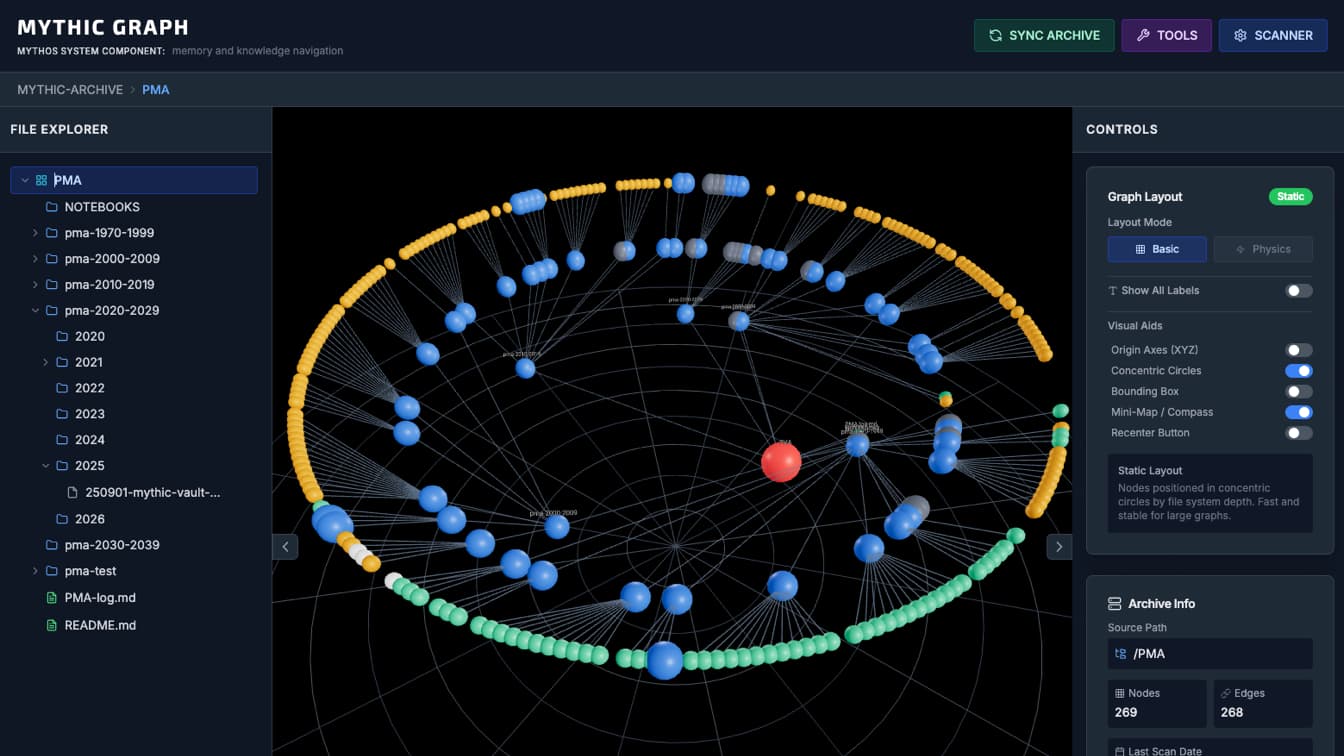
Task: Click the pma-2010-2019 folder icon
Action: tap(52, 285)
